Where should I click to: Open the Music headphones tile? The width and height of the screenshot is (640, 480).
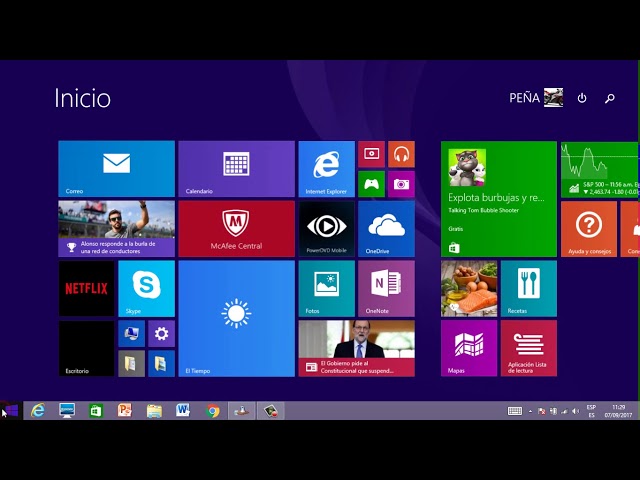point(401,154)
